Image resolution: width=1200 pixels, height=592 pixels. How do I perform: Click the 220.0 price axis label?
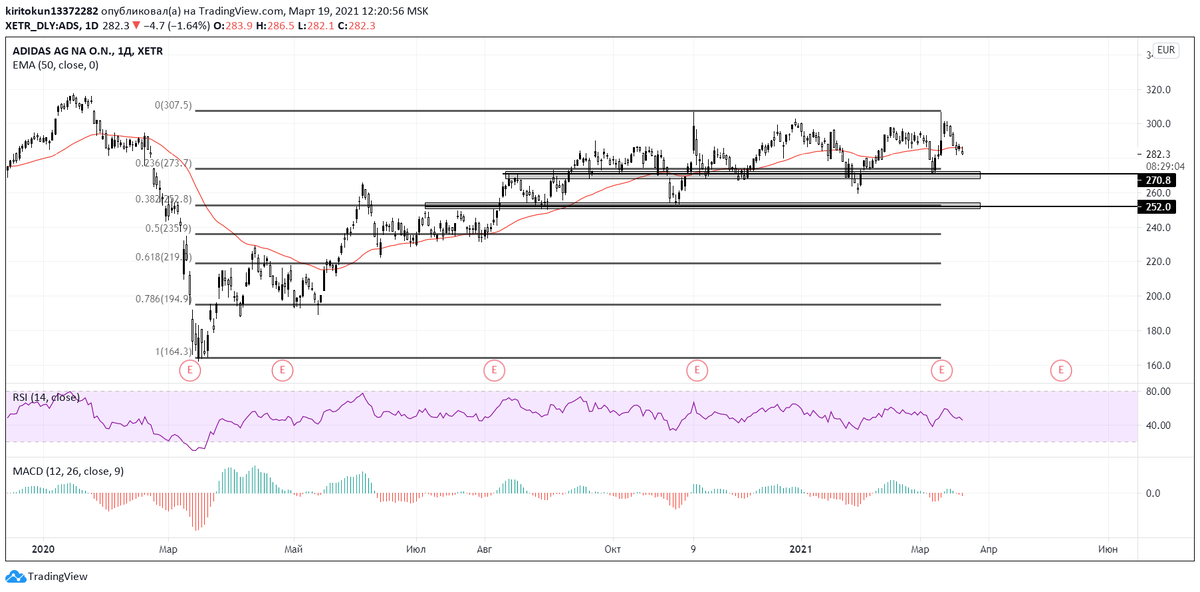point(1159,262)
